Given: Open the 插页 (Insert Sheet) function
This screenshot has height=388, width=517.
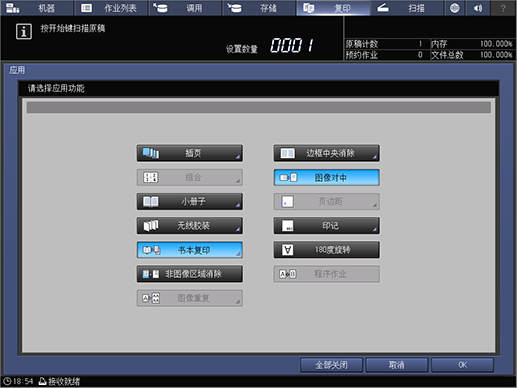Looking at the screenshot, I should [x=190, y=153].
